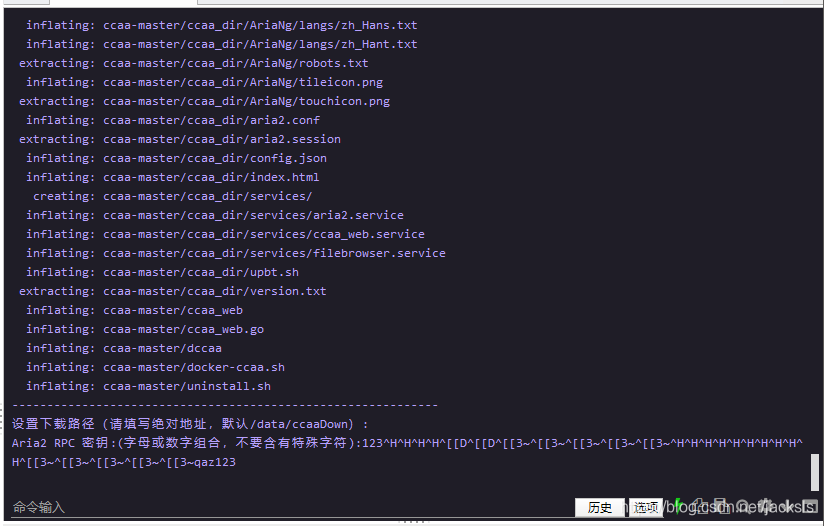Click the ccaa_dir/upbt.sh line
Screen dimensions: 824x526
tap(162, 272)
